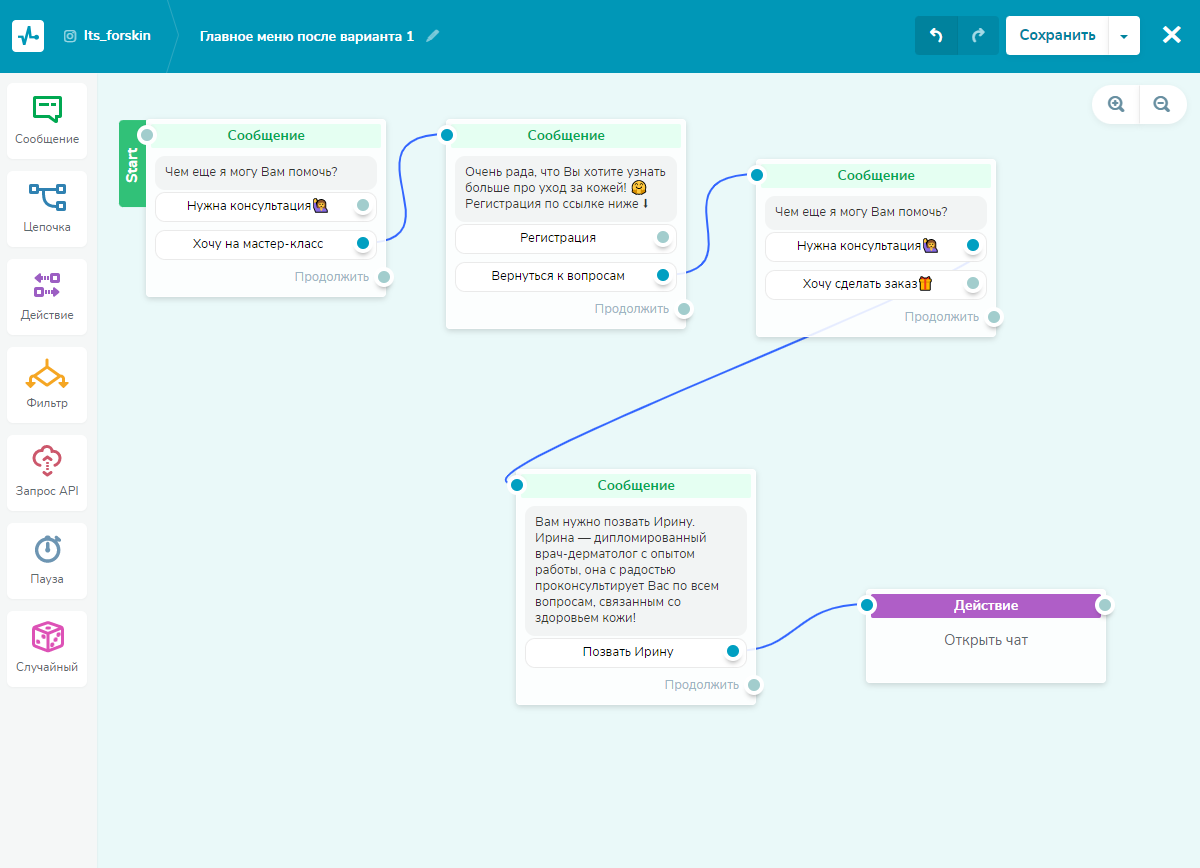Screen dimensions: 1200x868
Task: Click the Сохранить button
Action: click(x=1058, y=36)
